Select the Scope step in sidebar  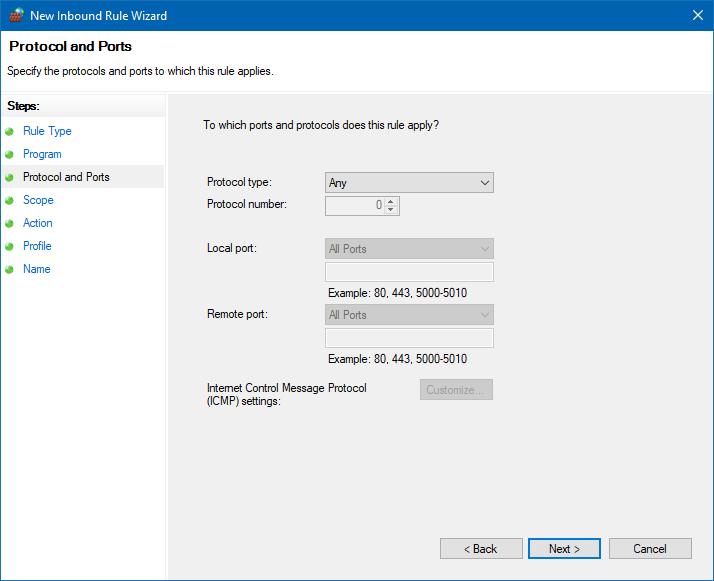(x=38, y=200)
